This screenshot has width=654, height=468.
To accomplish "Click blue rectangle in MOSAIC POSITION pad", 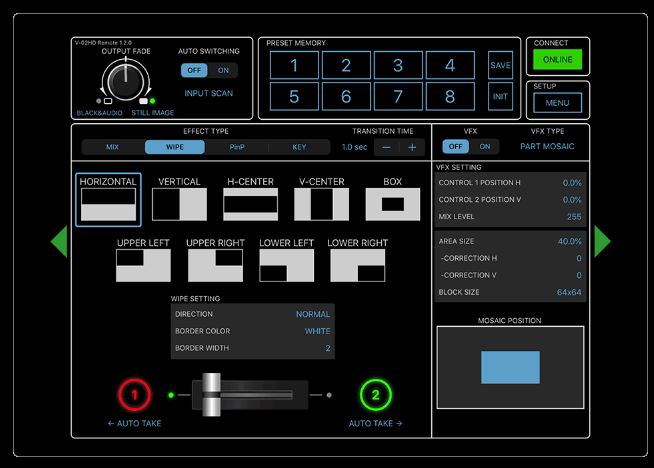I will tap(510, 367).
